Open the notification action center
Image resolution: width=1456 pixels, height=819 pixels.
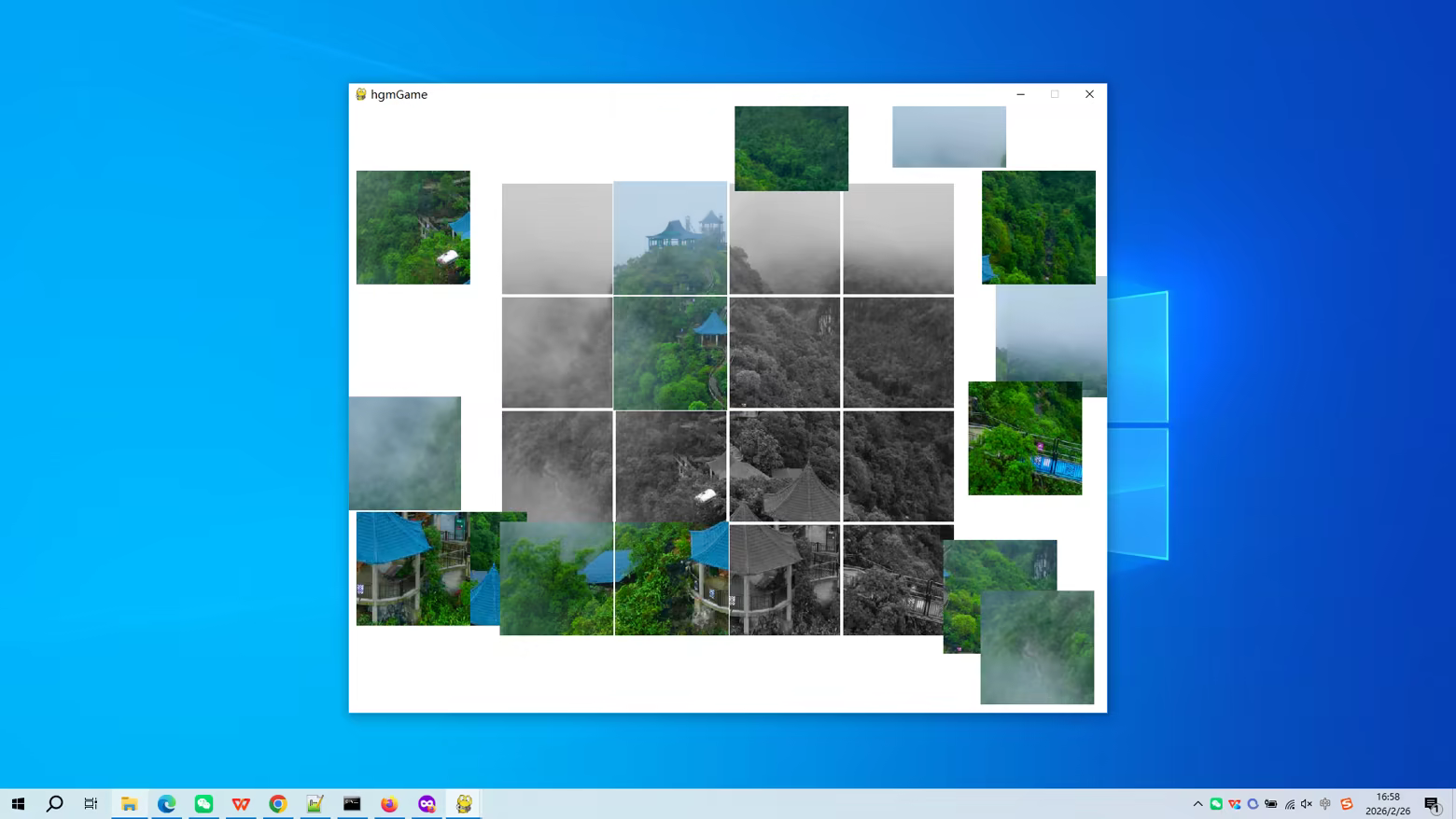[1433, 803]
